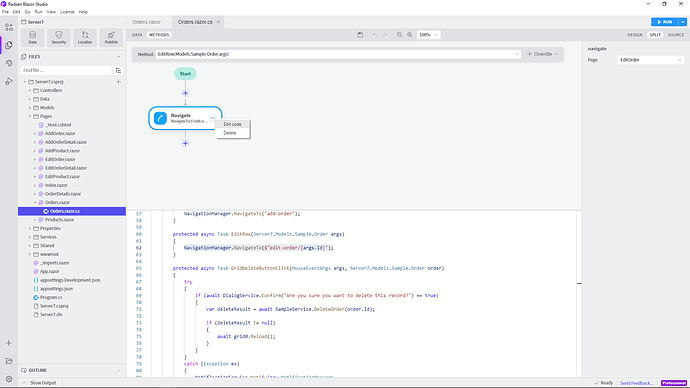The height and width of the screenshot is (388, 690).
Task: Collapse the Pages folder
Action: point(30,117)
